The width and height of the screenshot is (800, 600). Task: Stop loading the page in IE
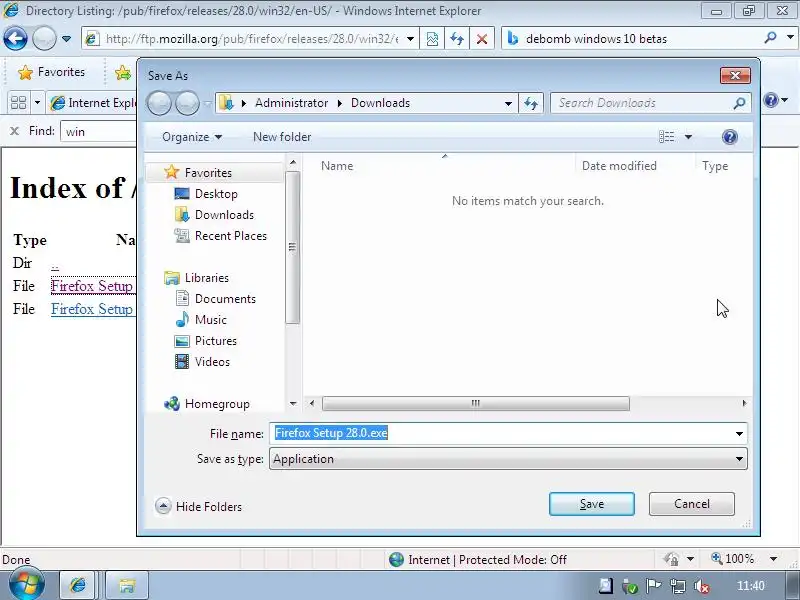(x=482, y=39)
